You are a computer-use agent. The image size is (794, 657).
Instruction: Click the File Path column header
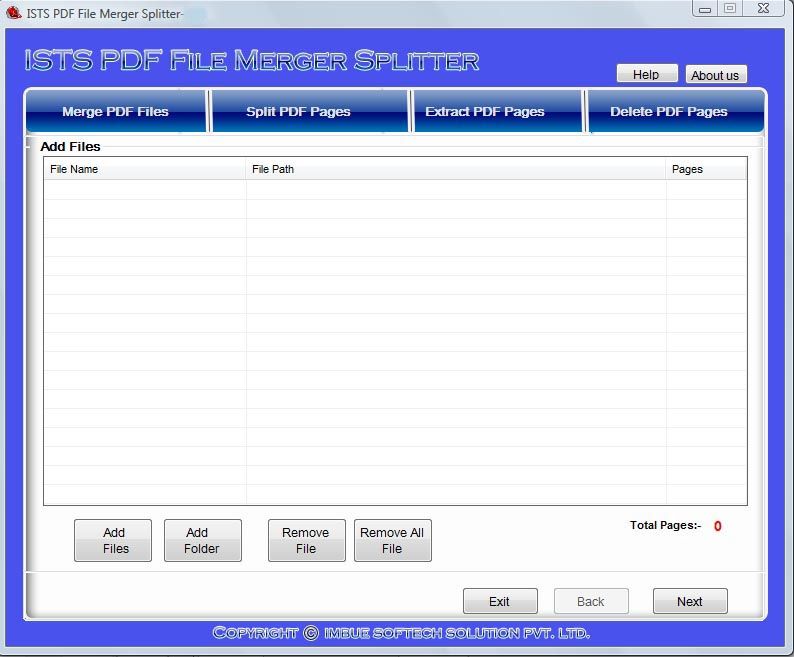455,169
